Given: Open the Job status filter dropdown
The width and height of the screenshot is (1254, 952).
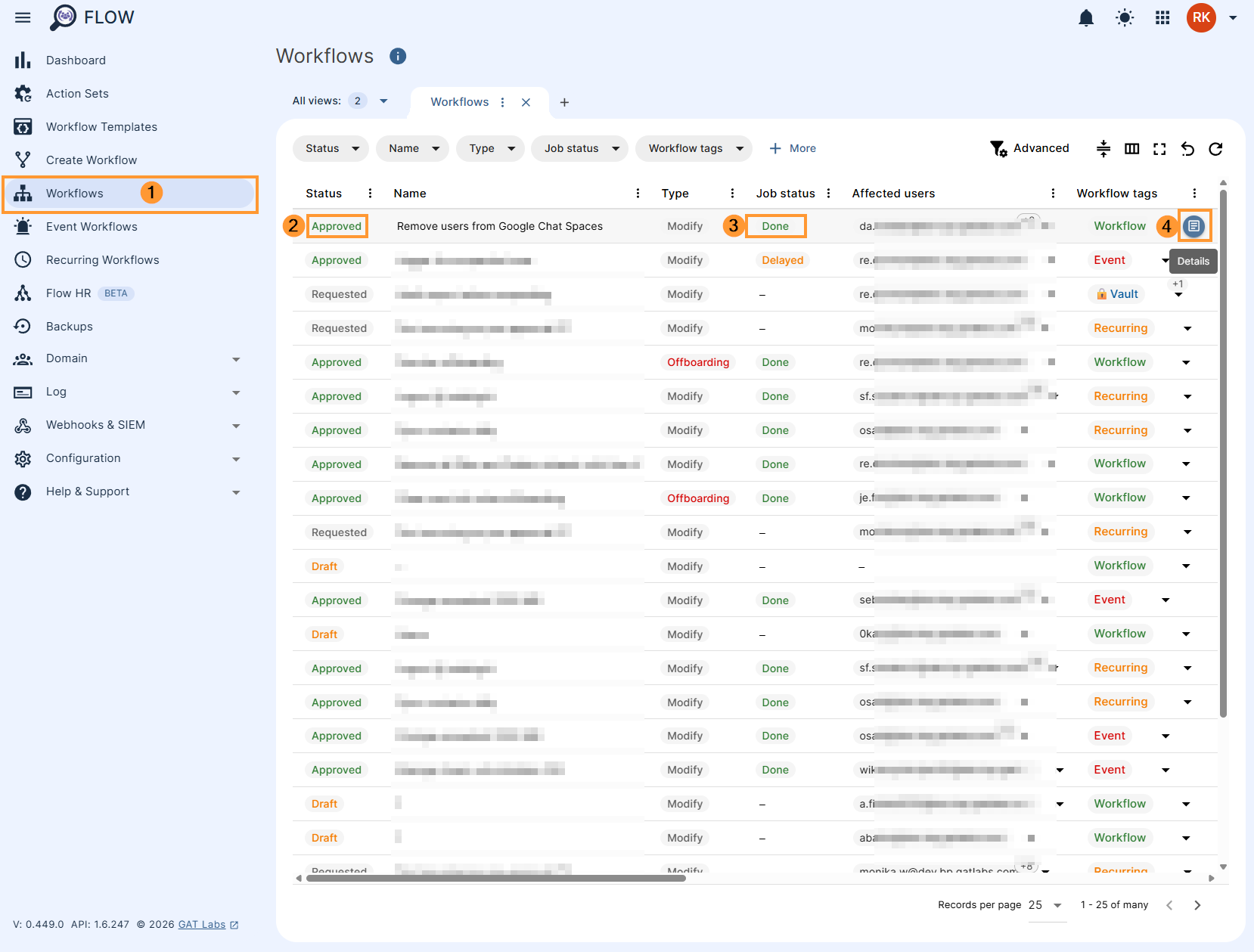Looking at the screenshot, I should (x=580, y=148).
